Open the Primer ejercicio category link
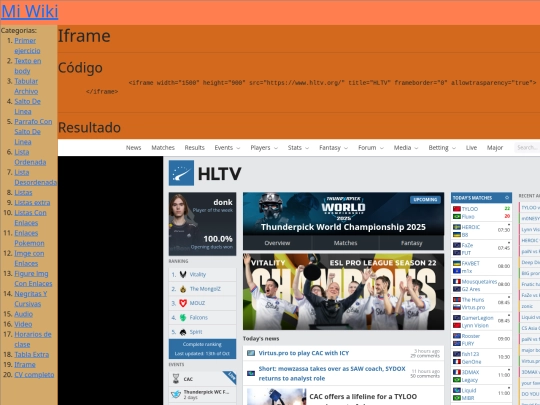 (27, 45)
